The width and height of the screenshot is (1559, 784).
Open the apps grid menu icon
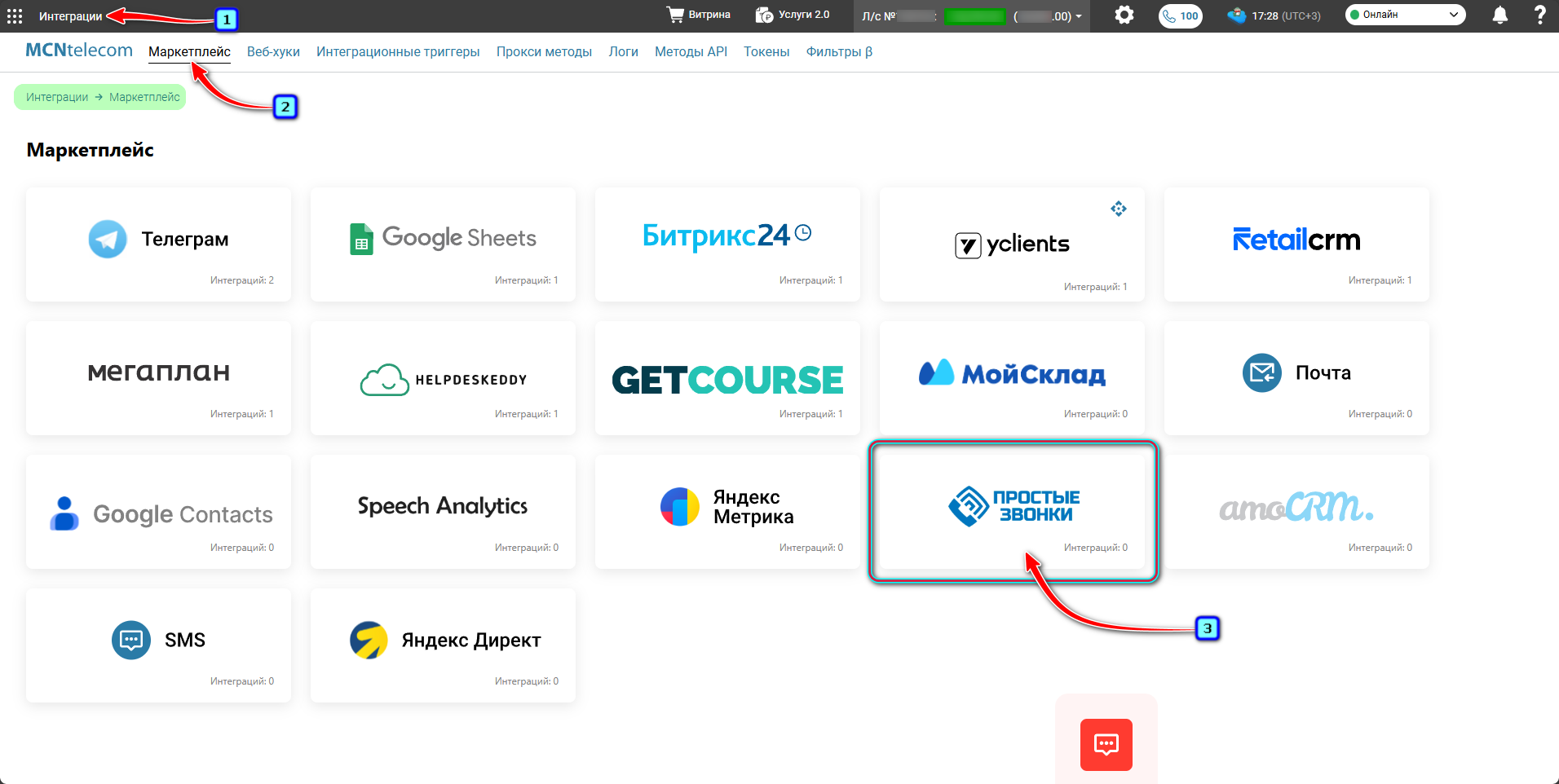(15, 16)
